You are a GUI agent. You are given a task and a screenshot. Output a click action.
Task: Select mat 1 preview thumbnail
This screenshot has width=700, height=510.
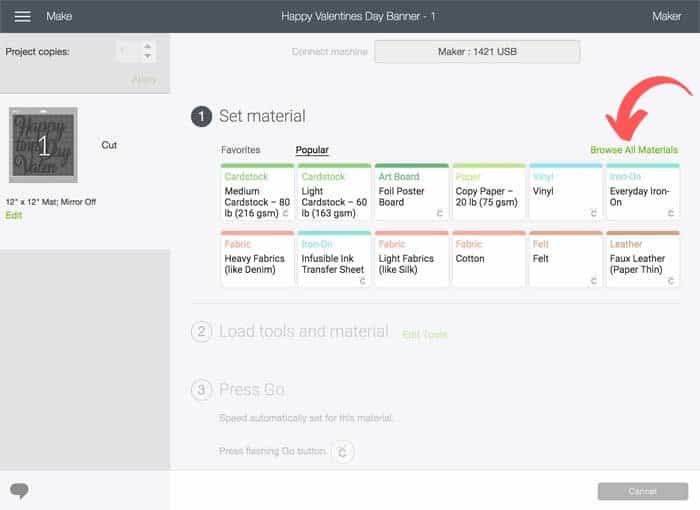coord(43,145)
